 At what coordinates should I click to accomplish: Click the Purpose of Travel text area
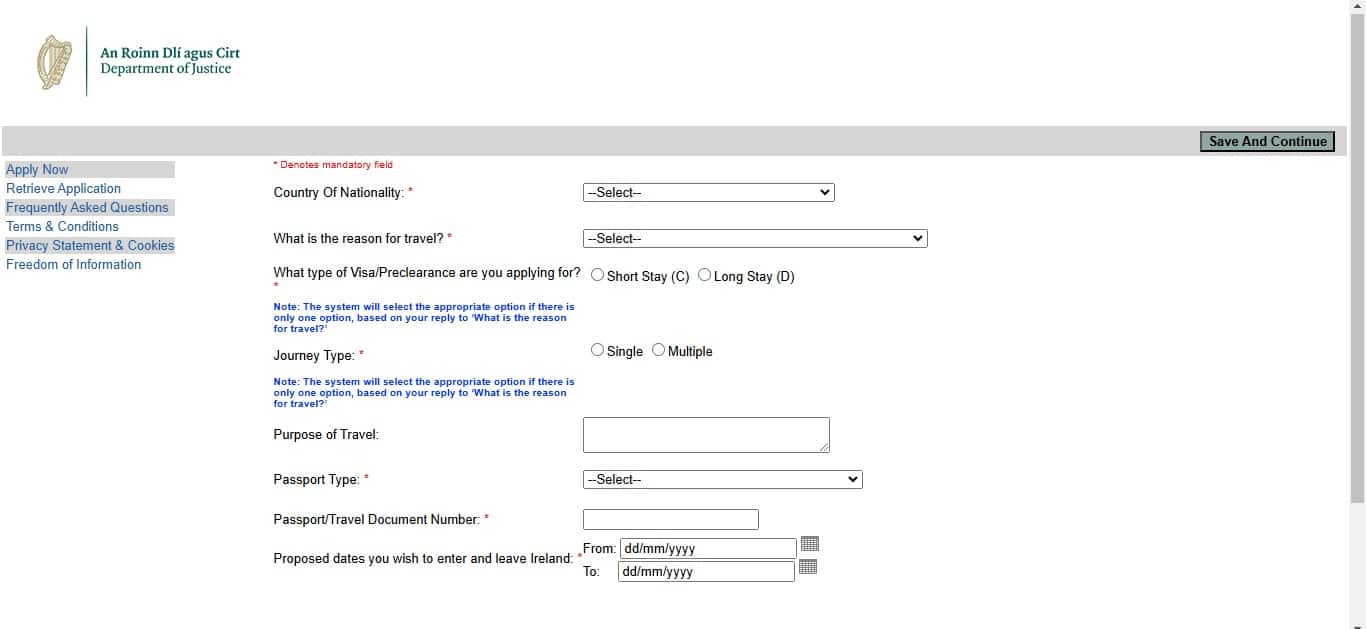point(706,435)
